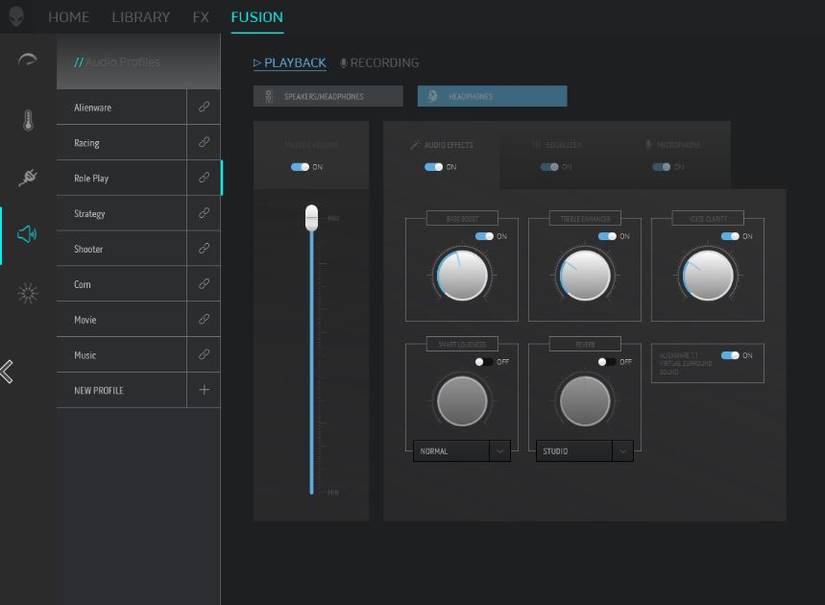Click the Bass Boost knob
This screenshot has width=825, height=605.
(462, 275)
